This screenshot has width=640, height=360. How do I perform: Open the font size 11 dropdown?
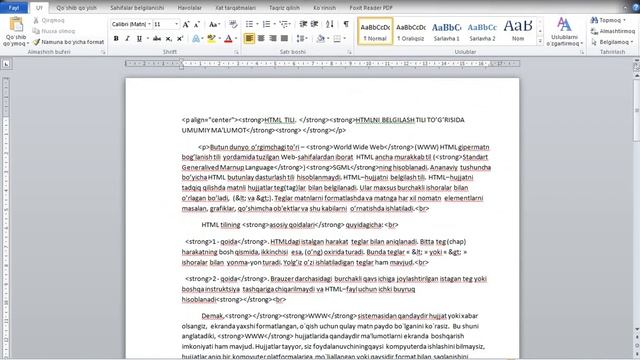[176, 24]
